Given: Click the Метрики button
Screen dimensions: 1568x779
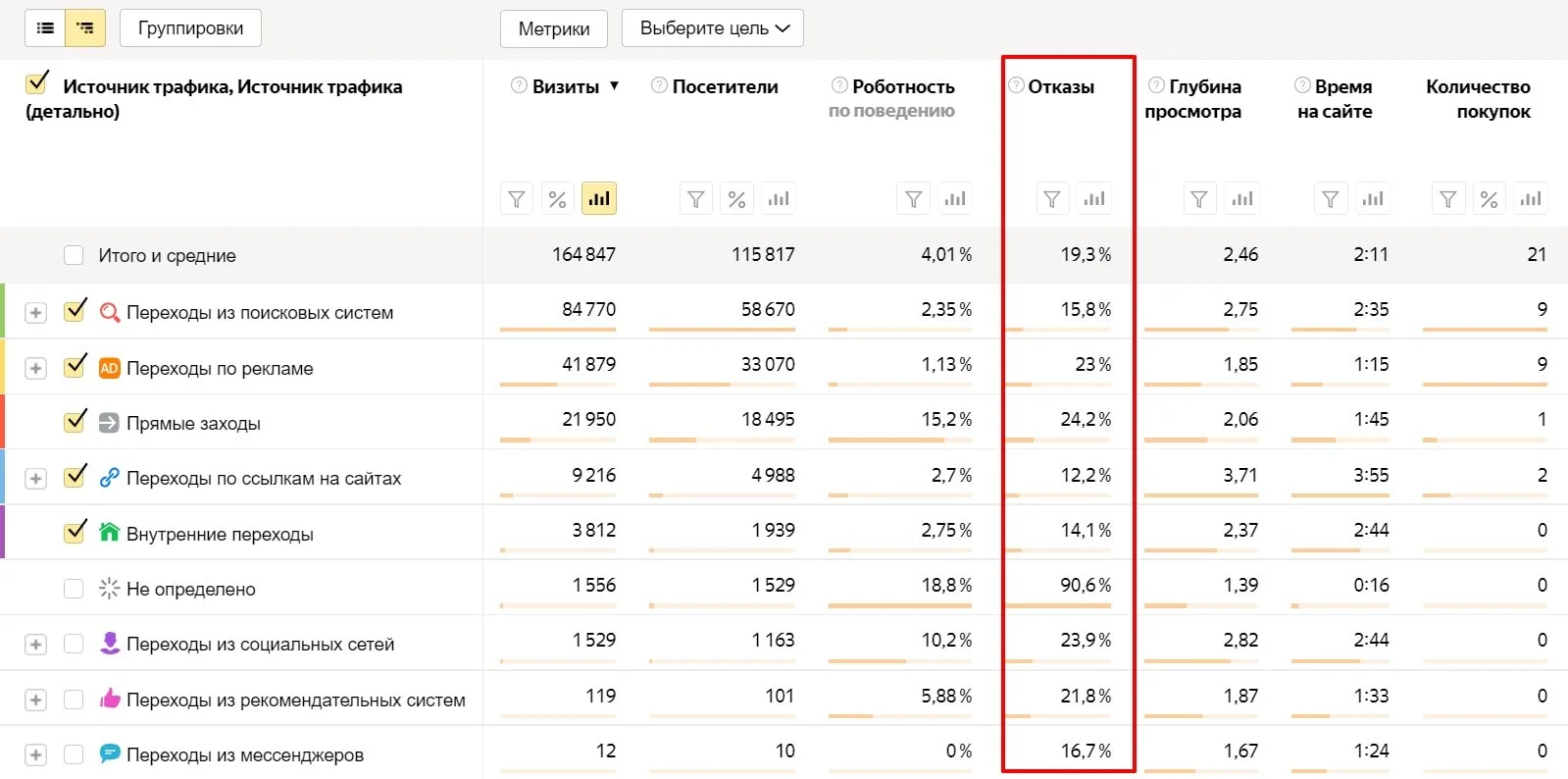Looking at the screenshot, I should (x=554, y=28).
